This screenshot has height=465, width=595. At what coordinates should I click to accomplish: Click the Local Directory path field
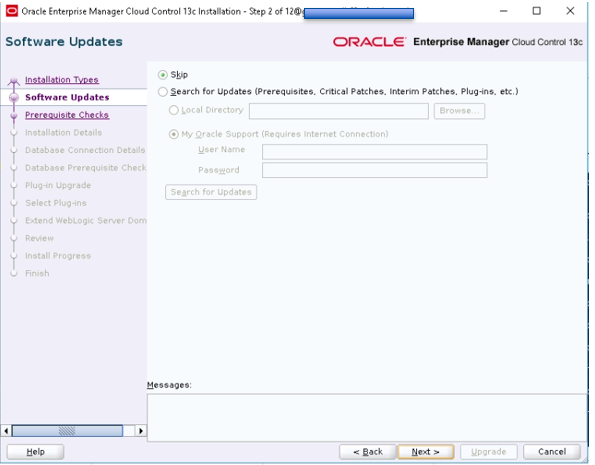(338, 111)
